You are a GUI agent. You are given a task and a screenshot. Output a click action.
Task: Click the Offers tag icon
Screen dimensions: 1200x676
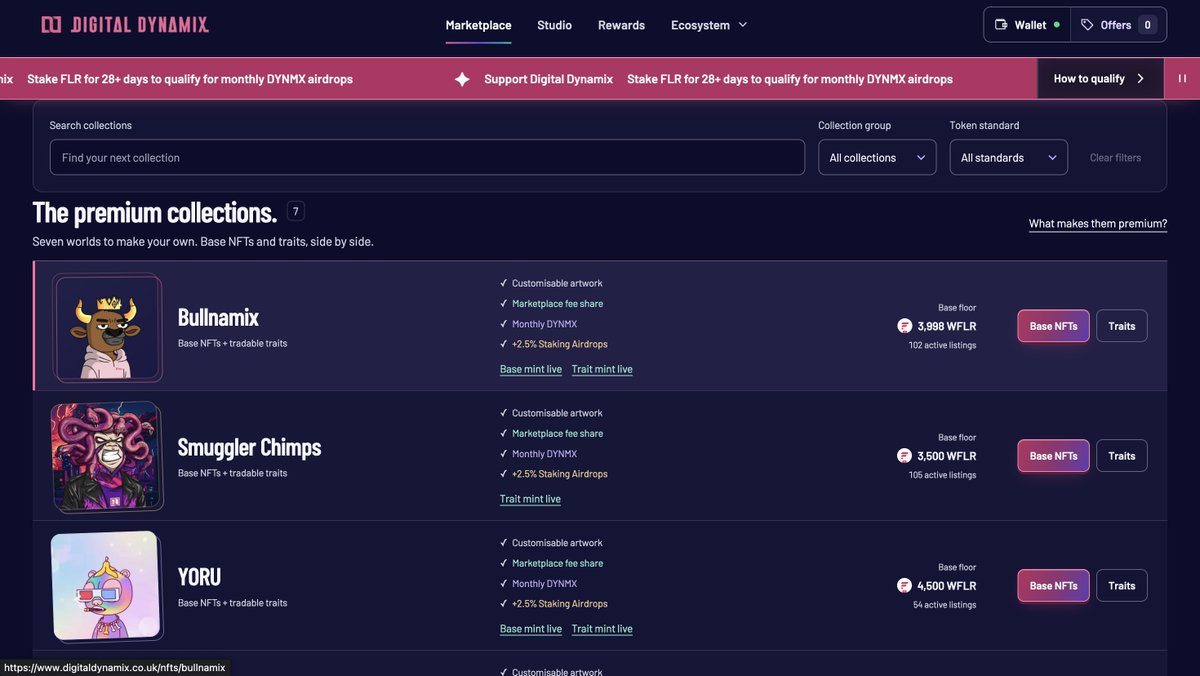point(1087,25)
